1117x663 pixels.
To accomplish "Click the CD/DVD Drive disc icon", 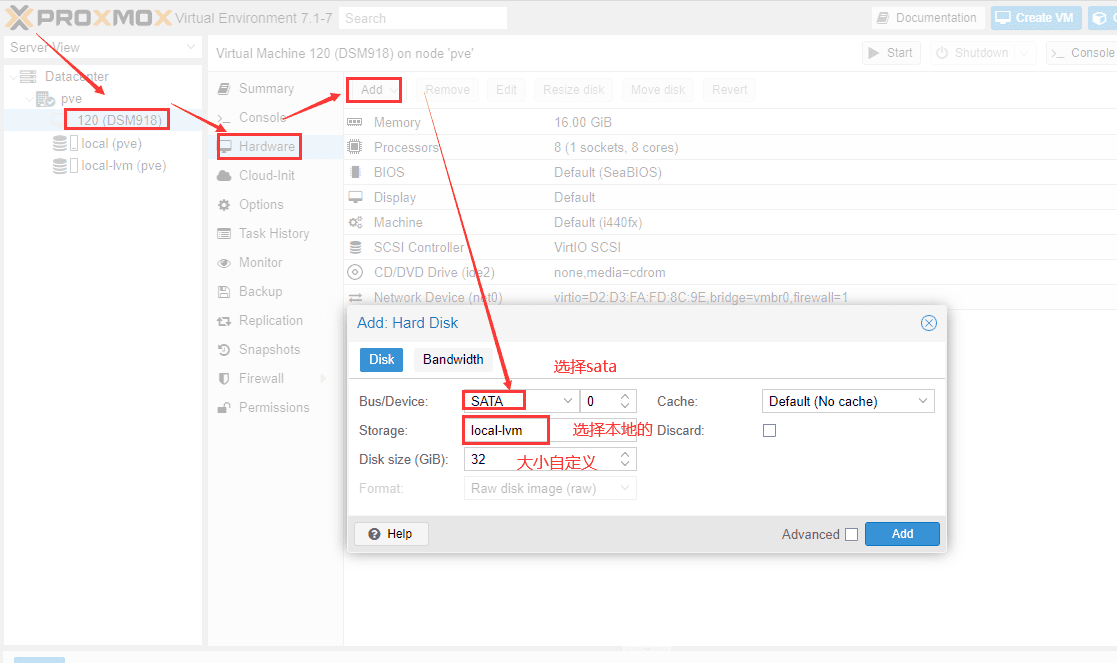I will point(355,272).
